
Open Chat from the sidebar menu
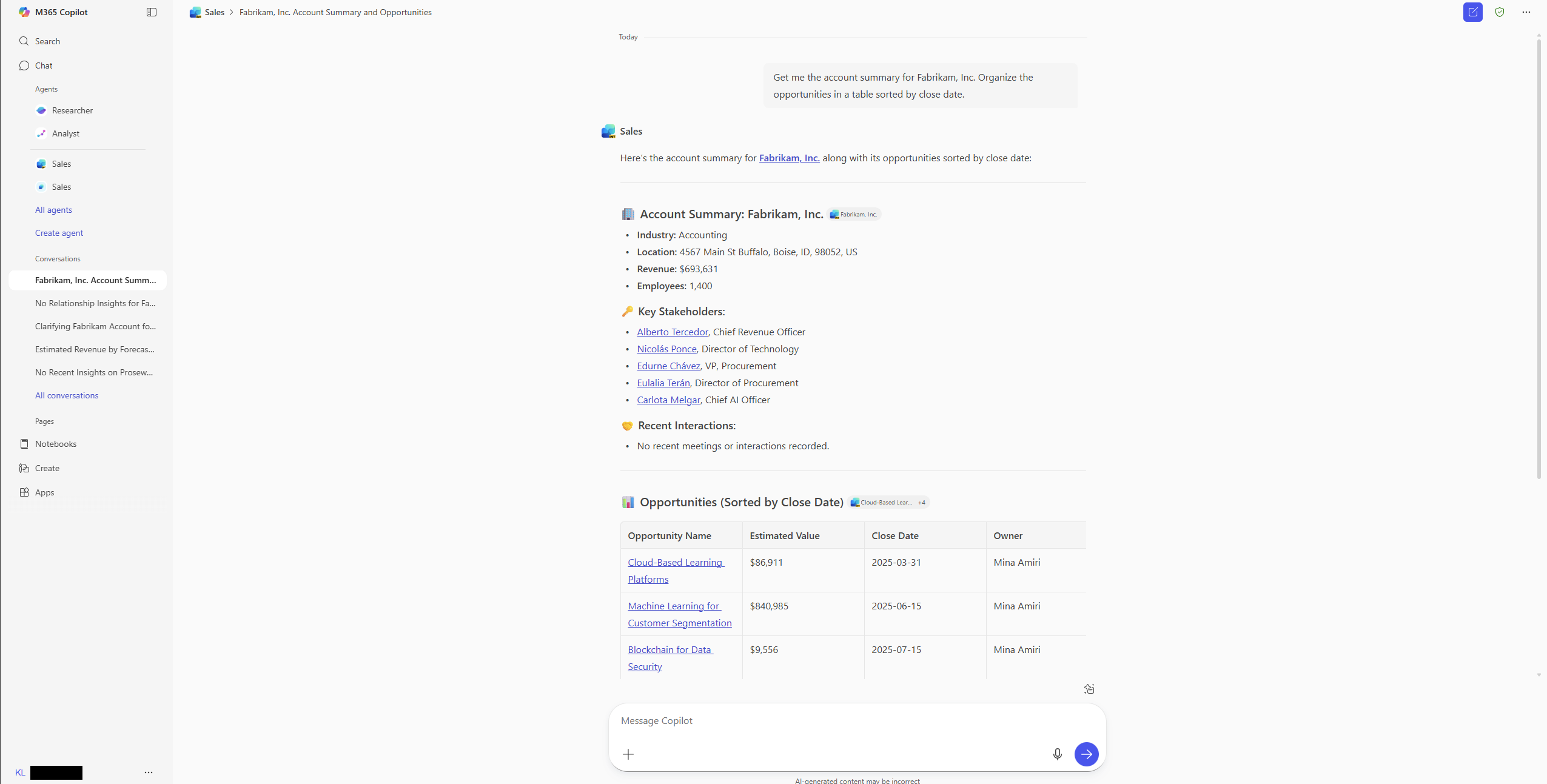pos(43,65)
